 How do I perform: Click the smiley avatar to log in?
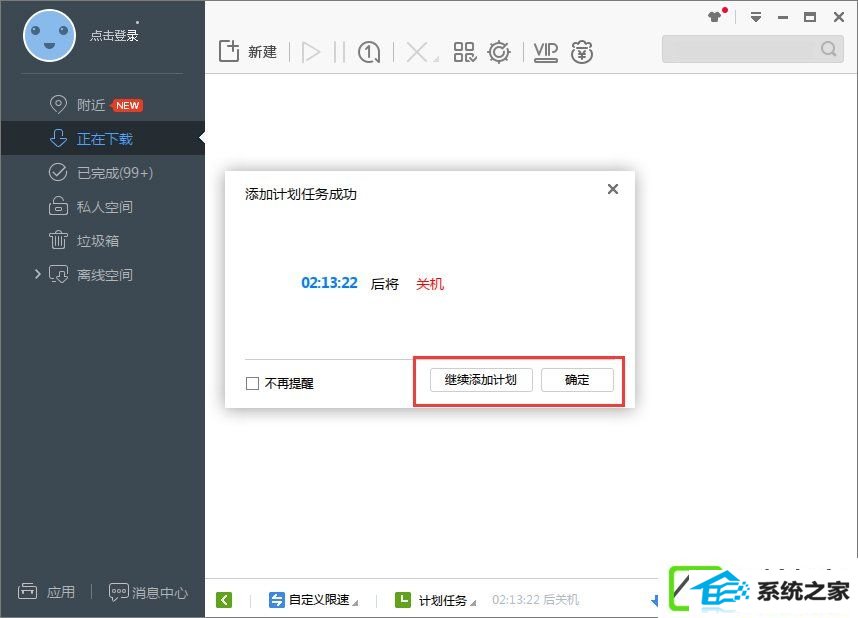(48, 35)
